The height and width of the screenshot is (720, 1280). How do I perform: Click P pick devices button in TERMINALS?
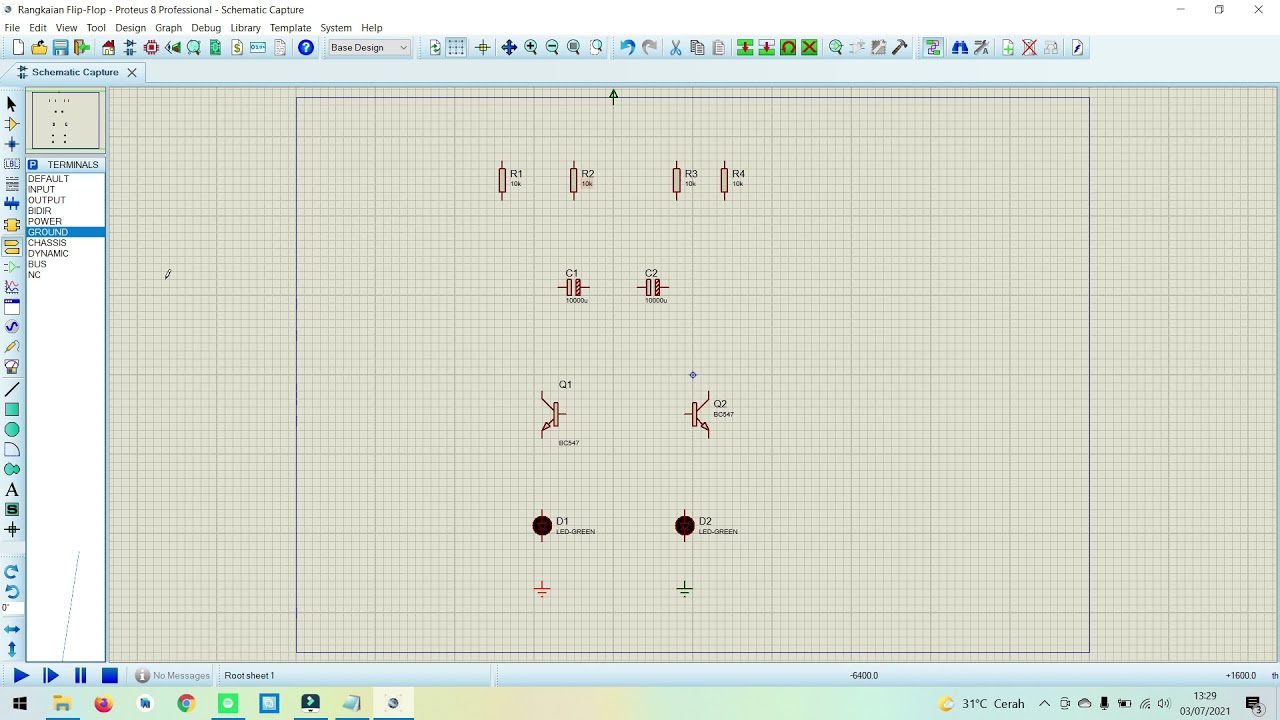coord(33,164)
